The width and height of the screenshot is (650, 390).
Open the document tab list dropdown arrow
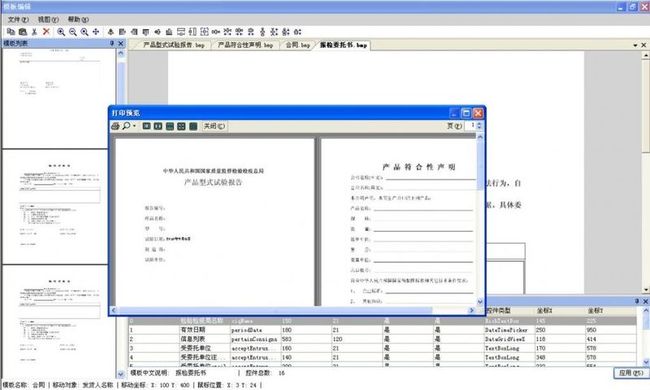click(x=635, y=45)
